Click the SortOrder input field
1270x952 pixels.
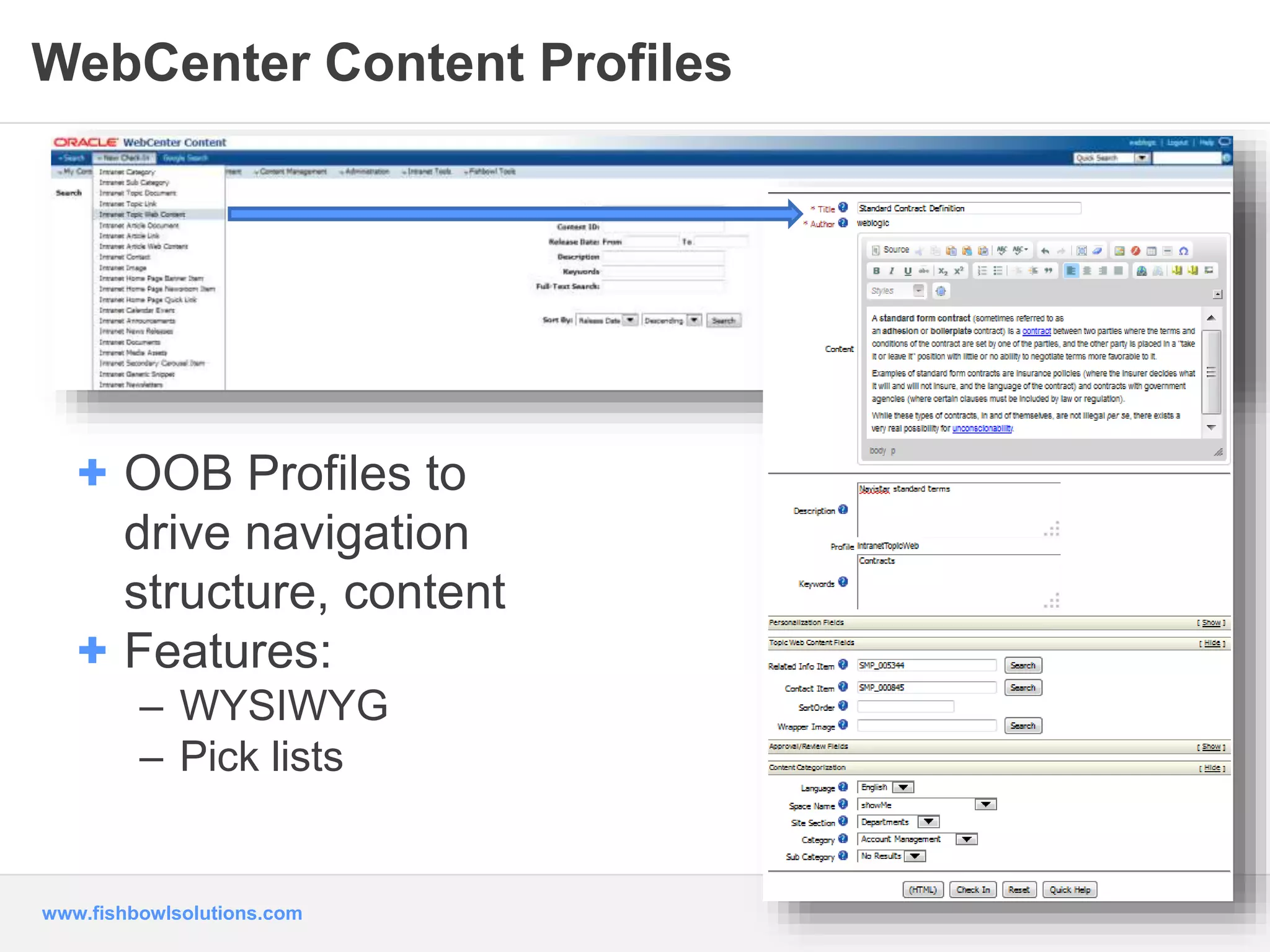[x=905, y=707]
